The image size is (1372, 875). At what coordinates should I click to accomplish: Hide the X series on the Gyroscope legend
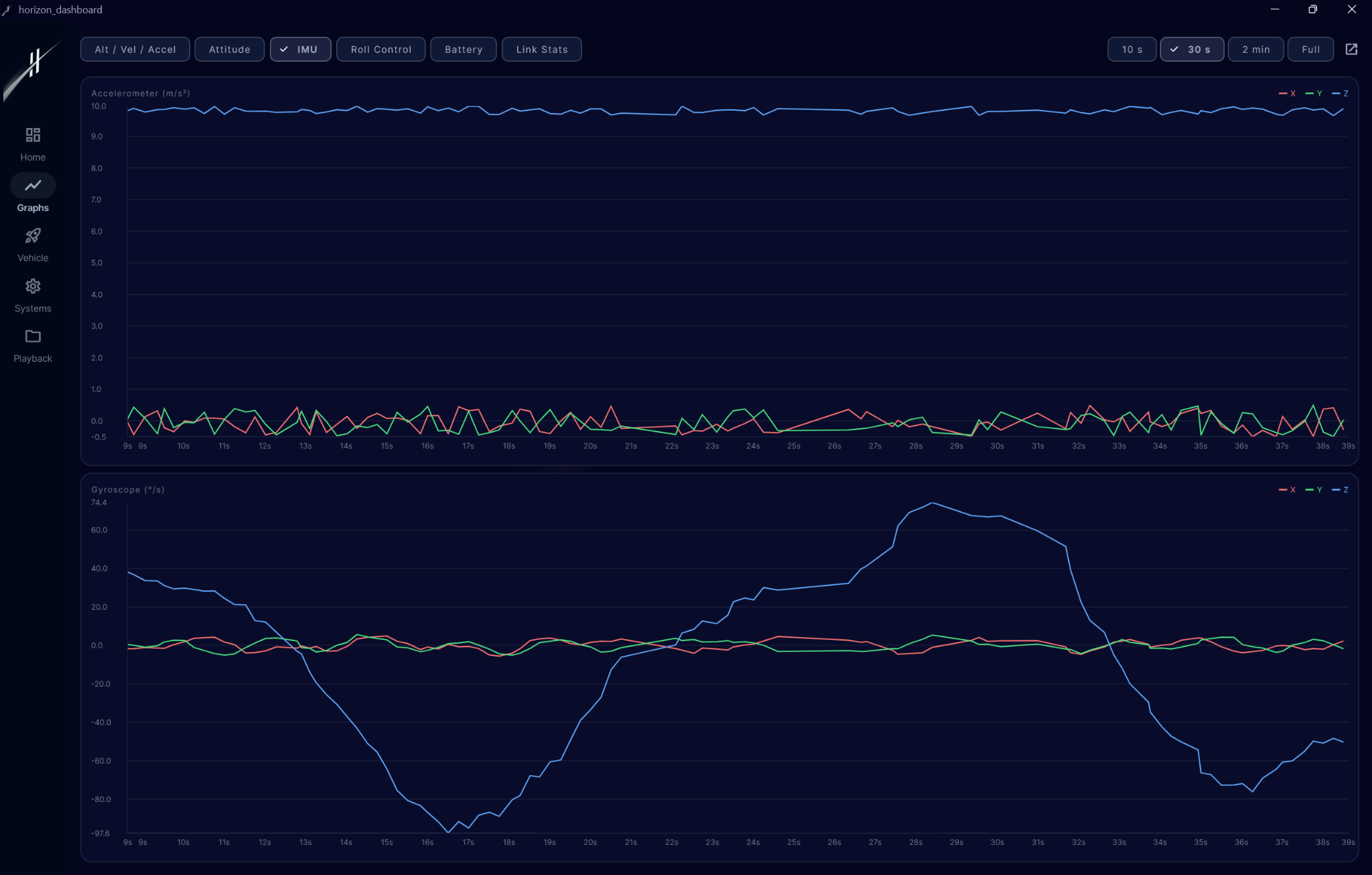pos(1289,490)
